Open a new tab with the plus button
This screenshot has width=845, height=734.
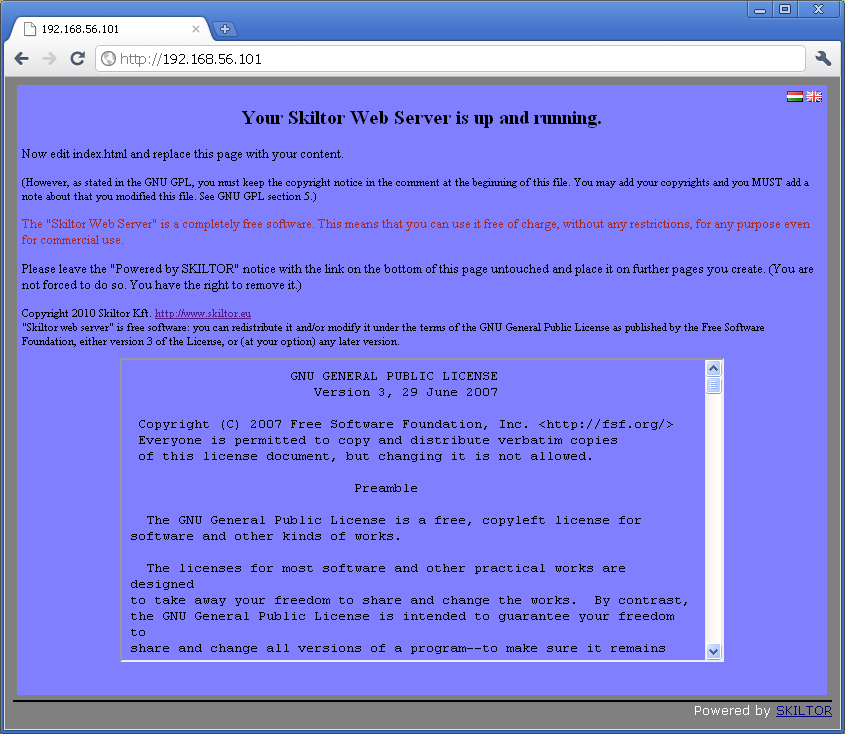pyautogui.click(x=225, y=29)
